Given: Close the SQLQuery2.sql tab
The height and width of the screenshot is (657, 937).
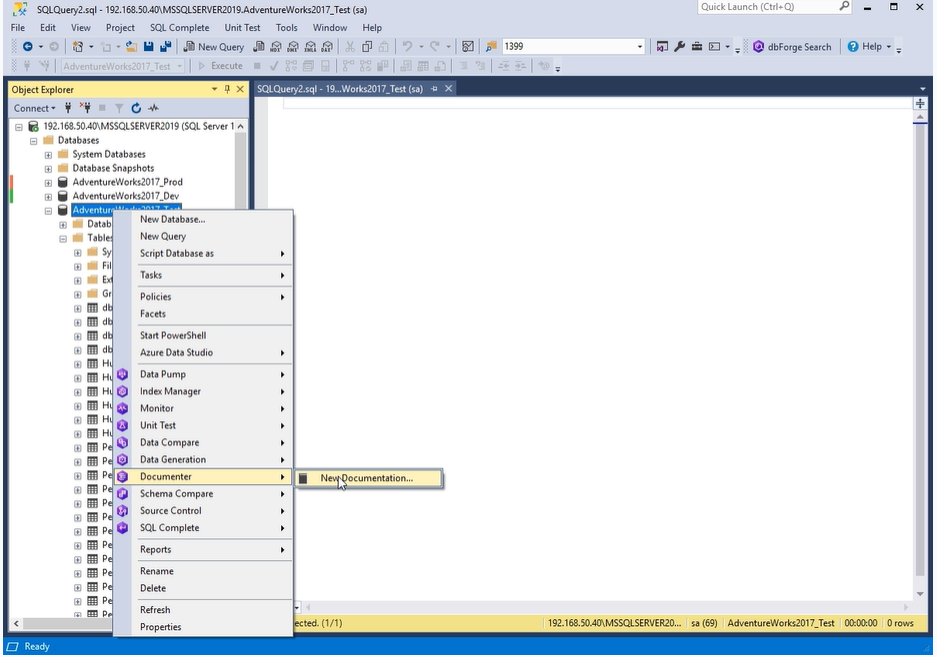Looking at the screenshot, I should (448, 88).
